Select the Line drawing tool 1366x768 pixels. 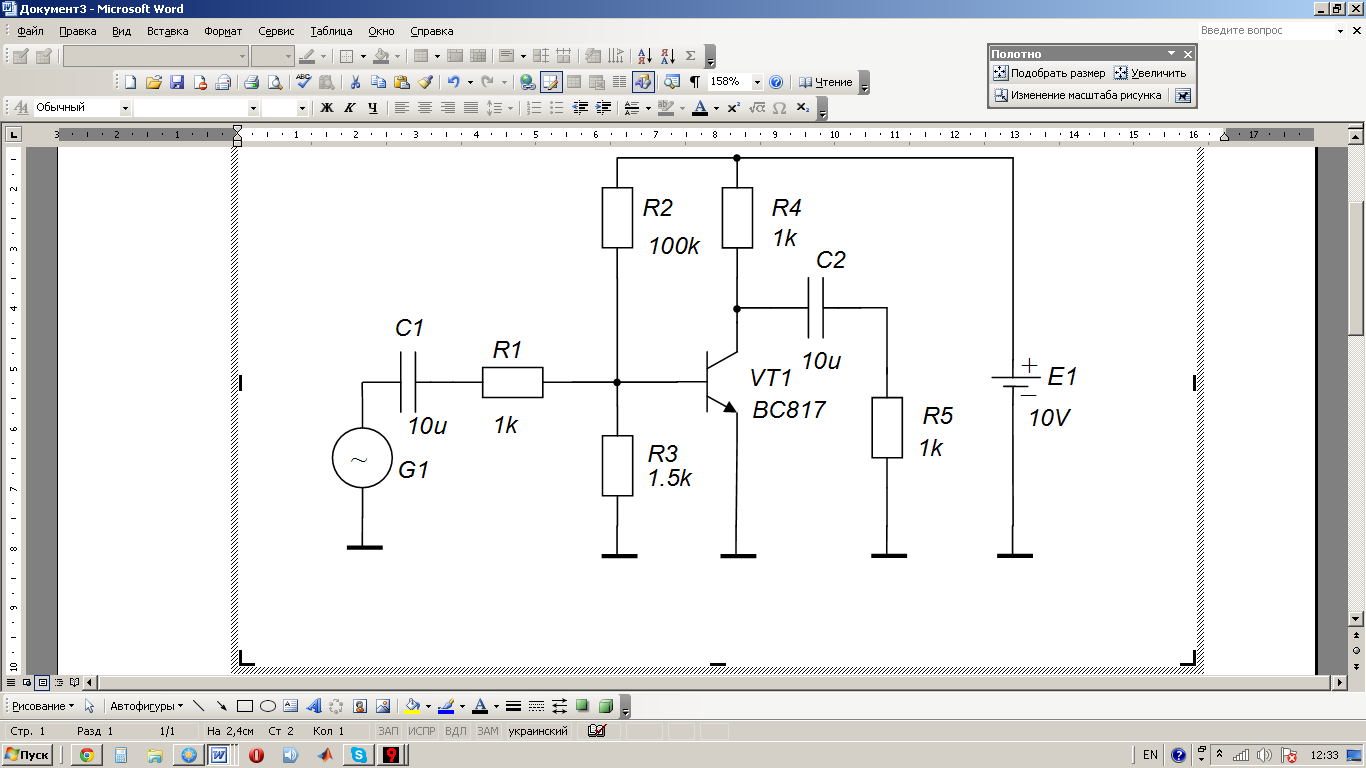tap(198, 706)
